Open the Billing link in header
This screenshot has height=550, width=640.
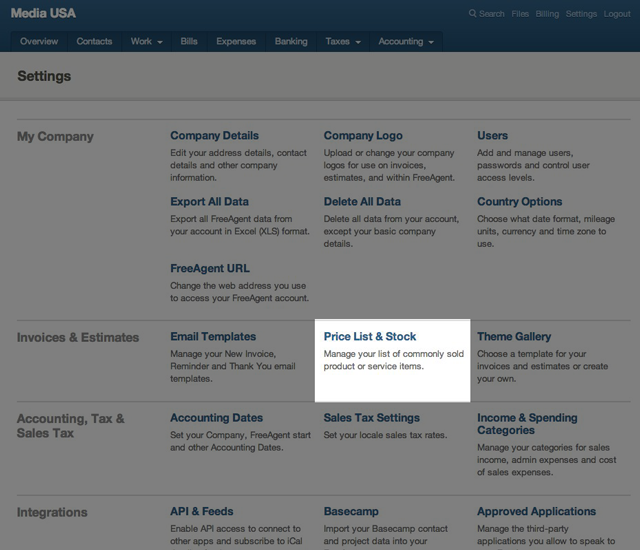click(547, 14)
